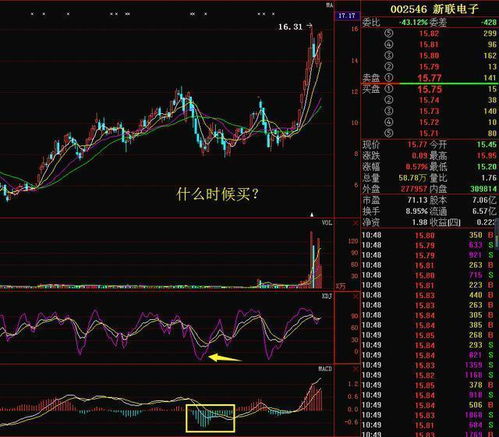Close the KDJ indicator panel

(x=355, y=296)
